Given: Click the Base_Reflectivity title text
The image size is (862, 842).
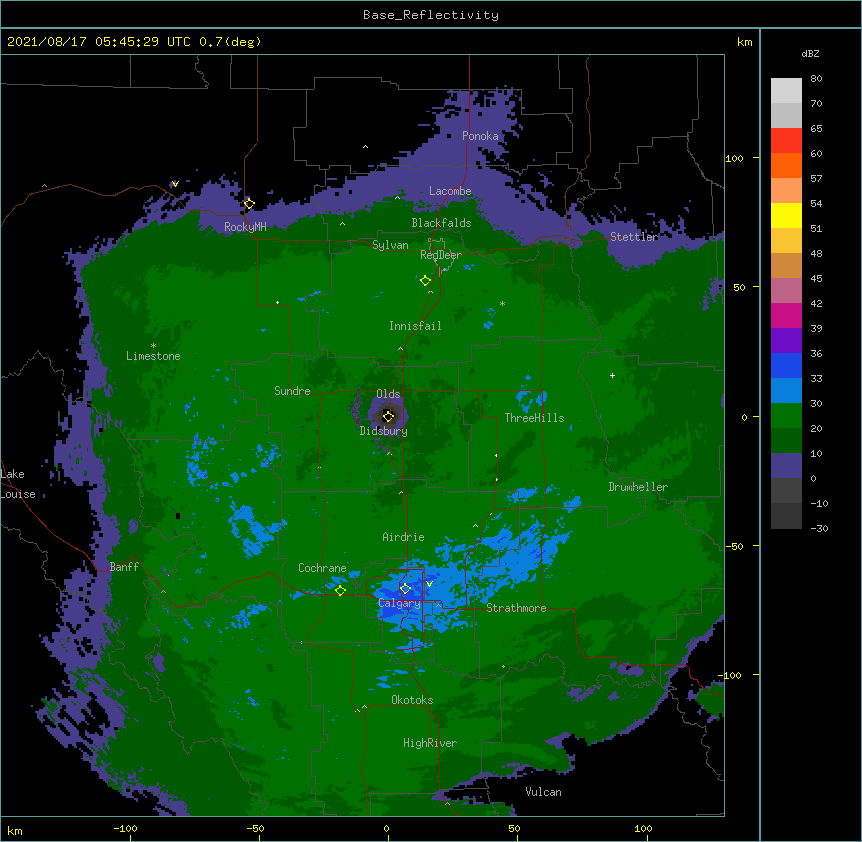Looking at the screenshot, I should (x=430, y=15).
